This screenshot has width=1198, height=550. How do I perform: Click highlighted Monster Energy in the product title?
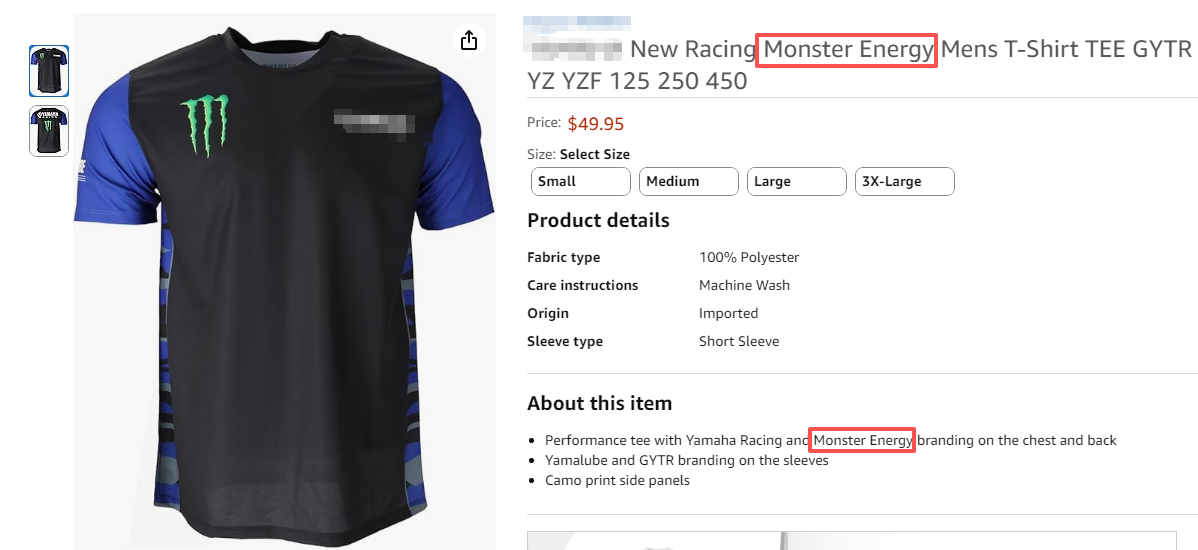(846, 50)
